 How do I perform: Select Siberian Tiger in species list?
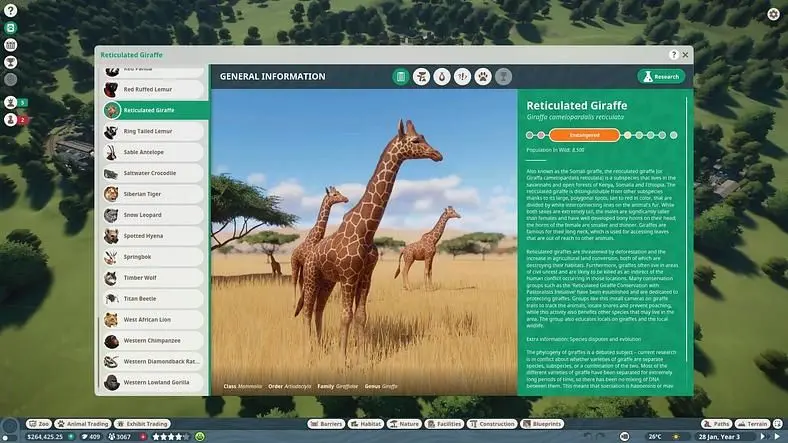click(x=153, y=194)
